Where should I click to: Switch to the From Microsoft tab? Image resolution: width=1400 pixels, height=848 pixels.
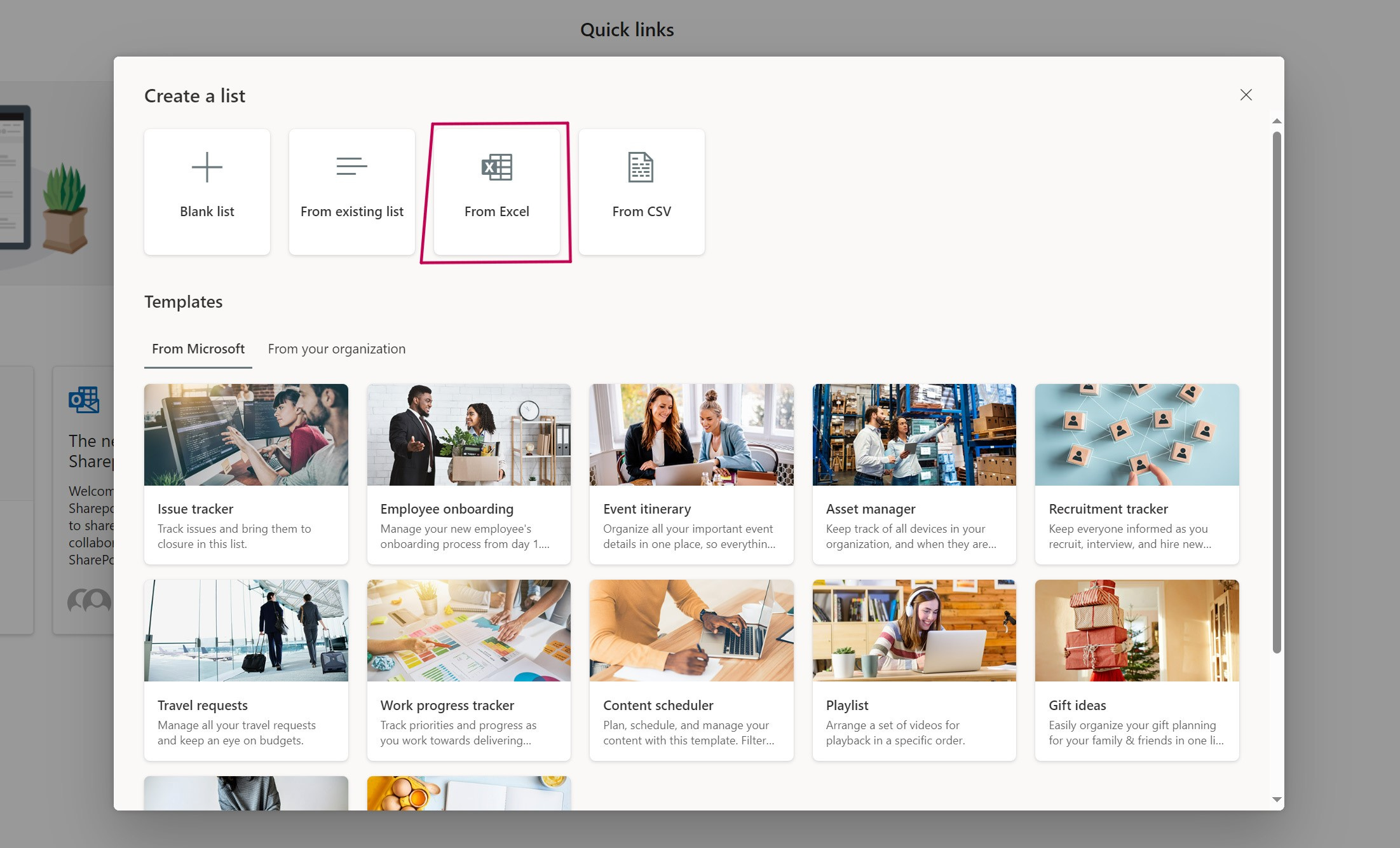198,348
